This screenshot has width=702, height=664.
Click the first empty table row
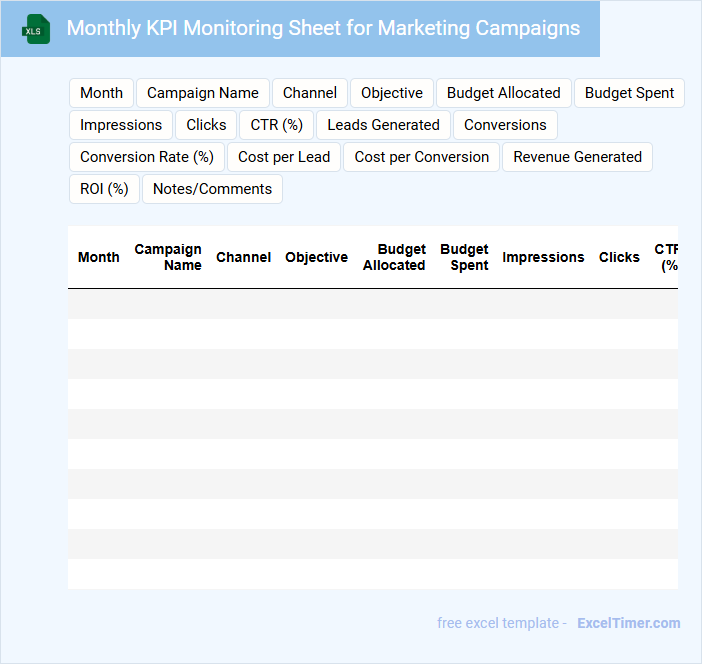tap(372, 304)
